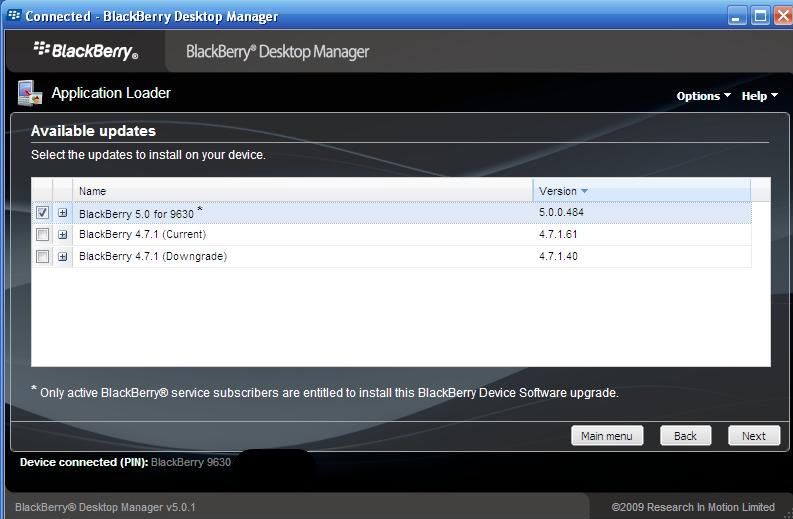Check the BlackBerry 4.7.1 (Downgrade) checkbox

click(42, 256)
